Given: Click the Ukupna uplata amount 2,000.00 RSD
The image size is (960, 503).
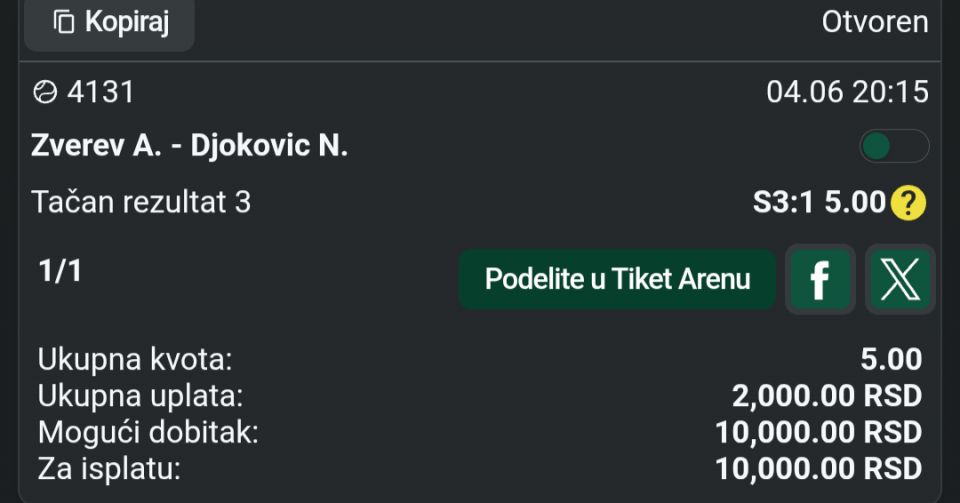Looking at the screenshot, I should pyautogui.click(x=827, y=396).
